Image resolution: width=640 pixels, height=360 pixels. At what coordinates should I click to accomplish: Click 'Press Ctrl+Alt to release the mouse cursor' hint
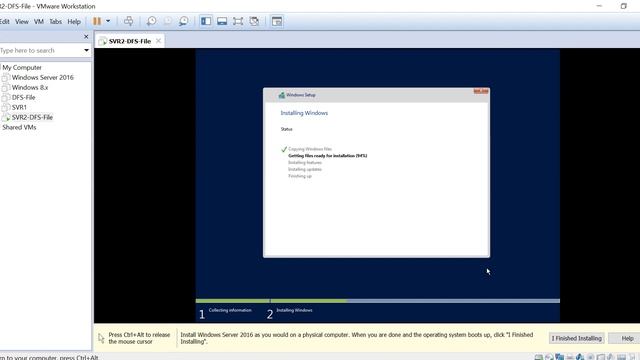pyautogui.click(x=139, y=338)
